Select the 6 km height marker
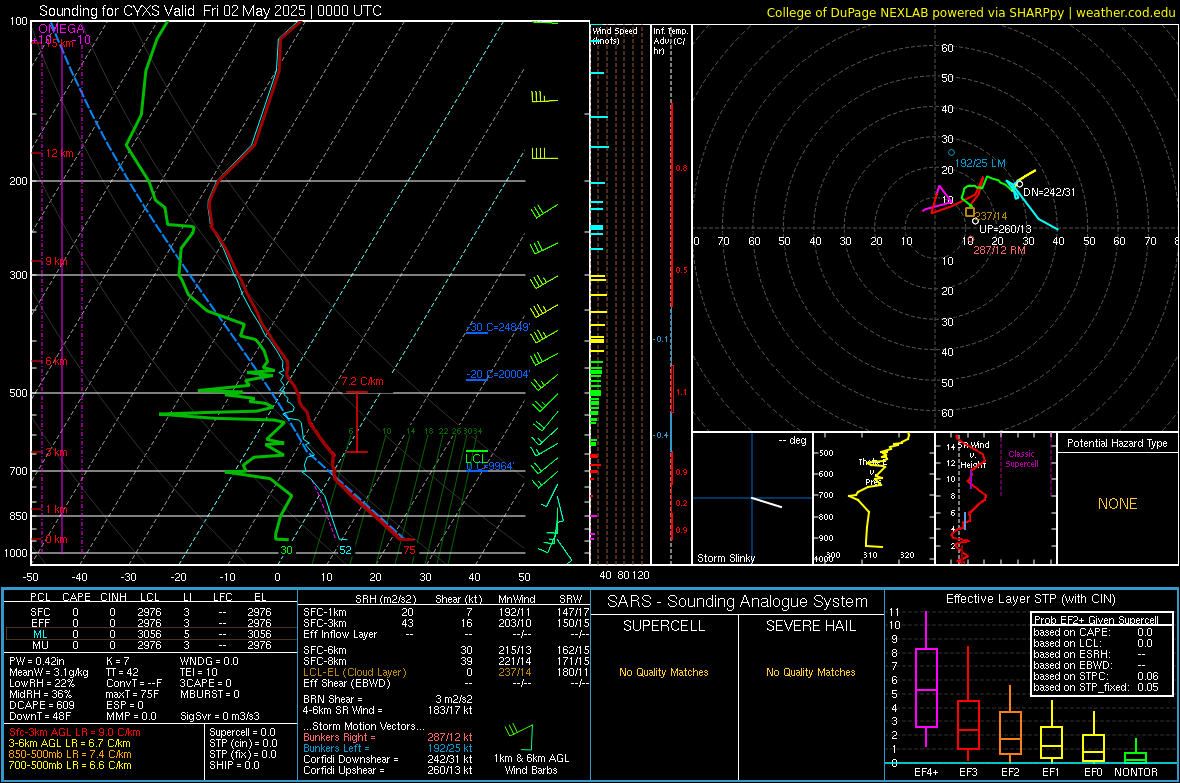The image size is (1180, 783). pyautogui.click(x=55, y=361)
